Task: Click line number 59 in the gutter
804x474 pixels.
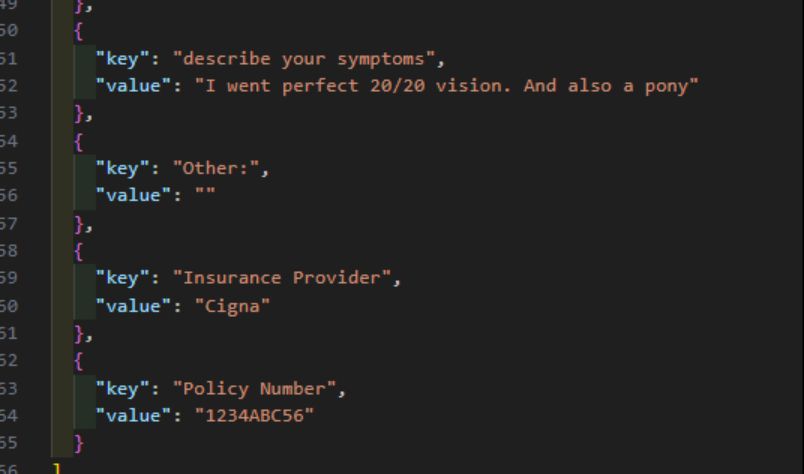Action: pos(9,278)
